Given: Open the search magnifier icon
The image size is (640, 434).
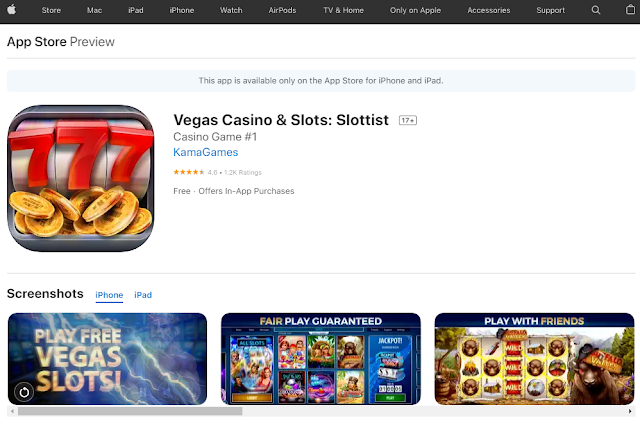Looking at the screenshot, I should pyautogui.click(x=596, y=10).
